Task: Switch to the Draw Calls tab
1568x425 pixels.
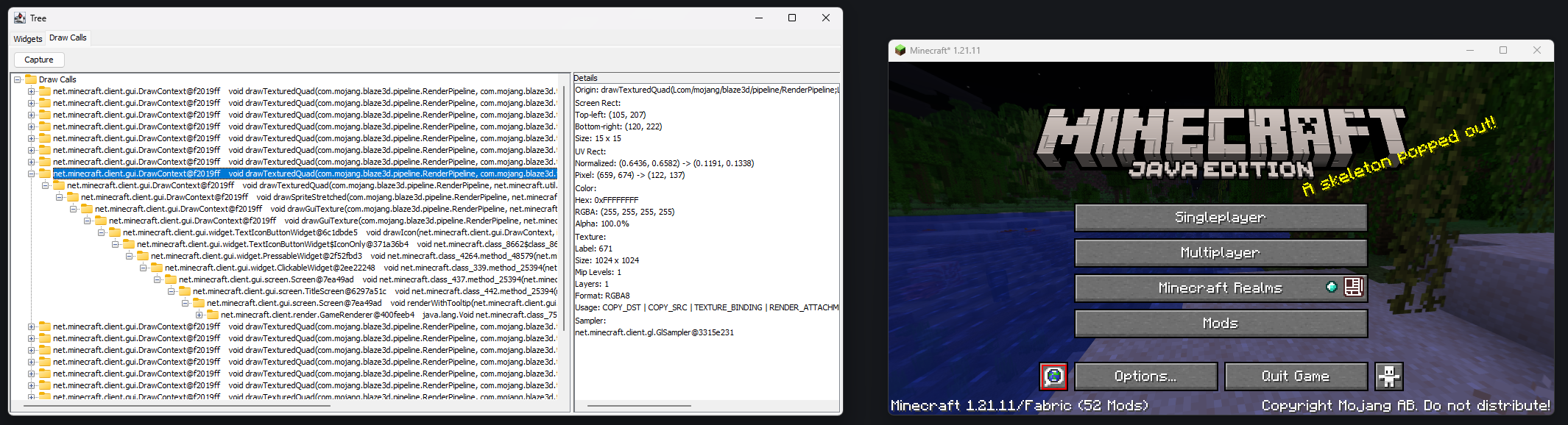Action: 68,37
